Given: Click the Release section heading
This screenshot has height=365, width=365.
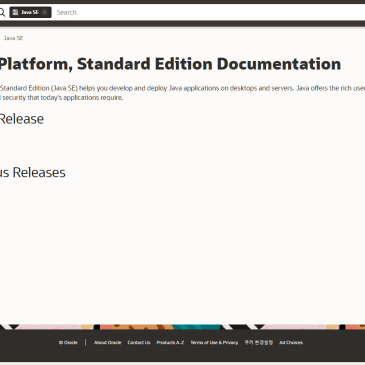Looking at the screenshot, I should [x=22, y=119].
